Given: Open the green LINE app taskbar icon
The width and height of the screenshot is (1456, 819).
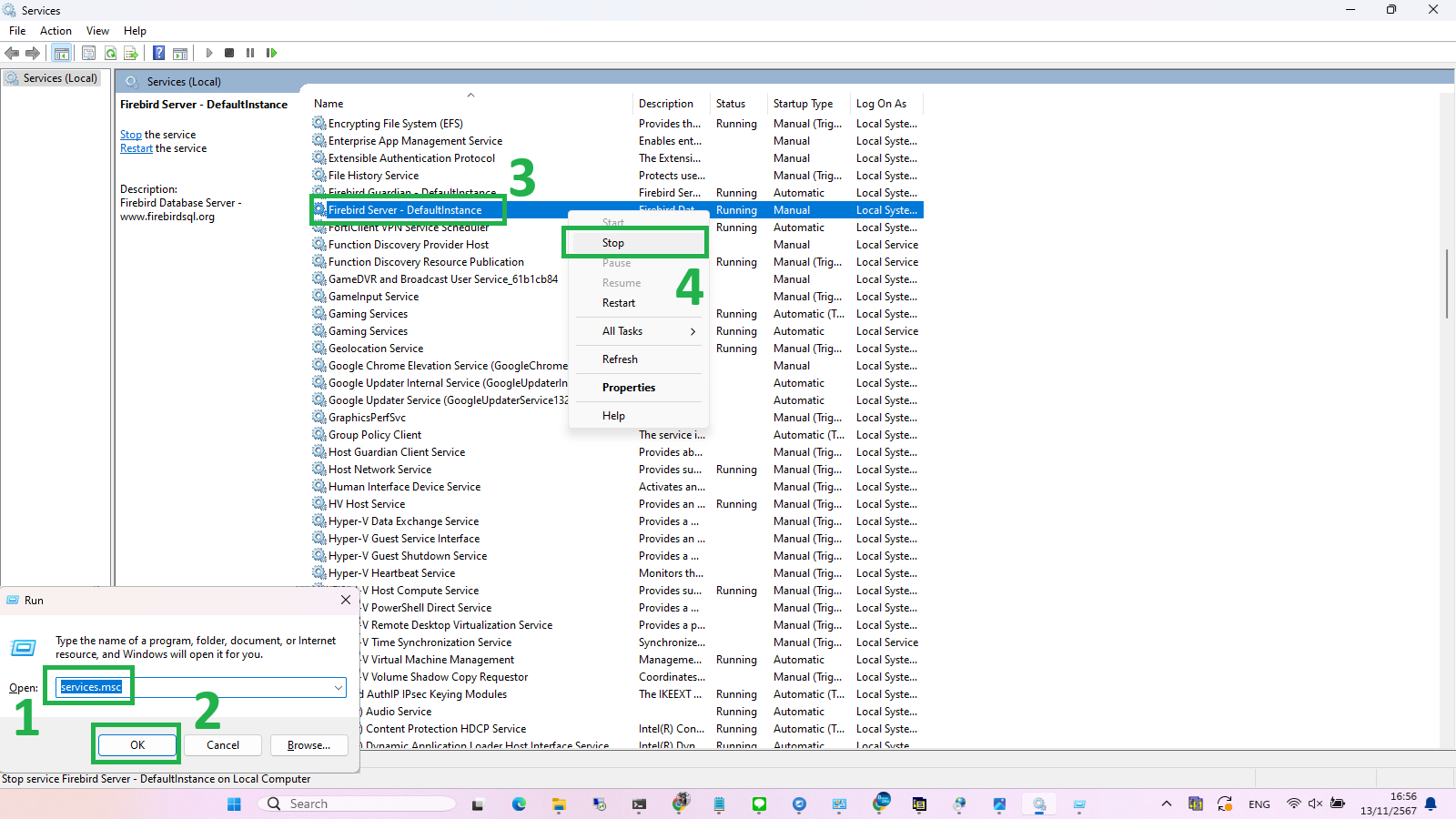Looking at the screenshot, I should click(759, 804).
